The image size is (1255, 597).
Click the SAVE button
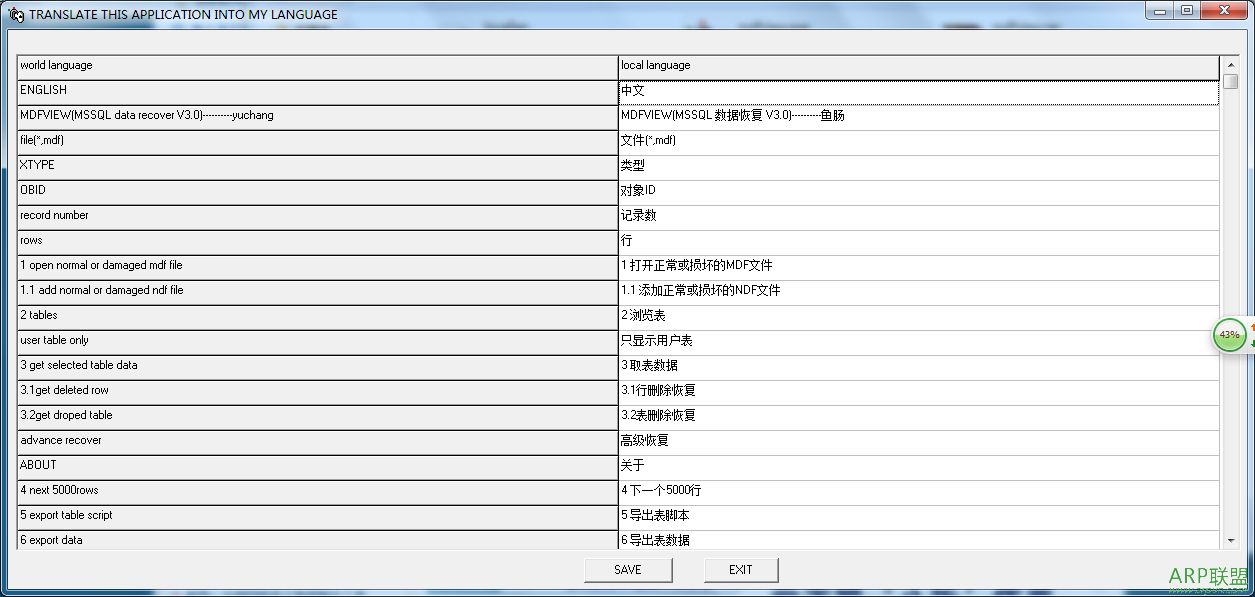[x=628, y=569]
